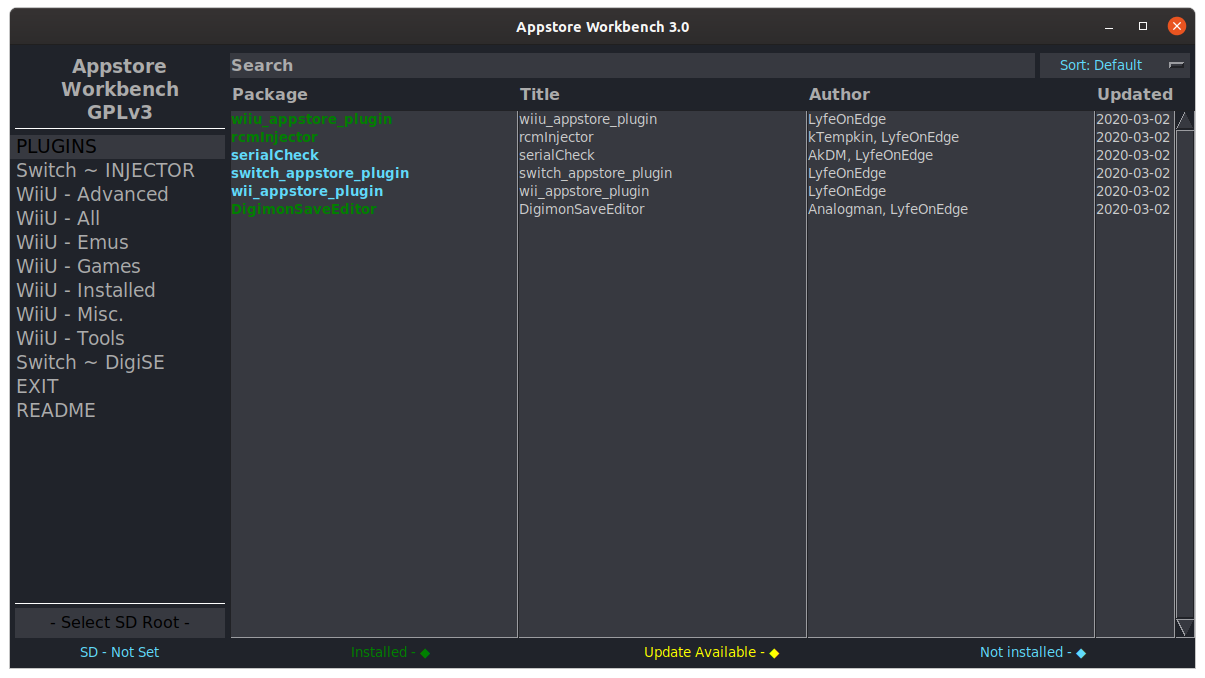Click the Updated column header
1205x678 pixels.
1135,94
